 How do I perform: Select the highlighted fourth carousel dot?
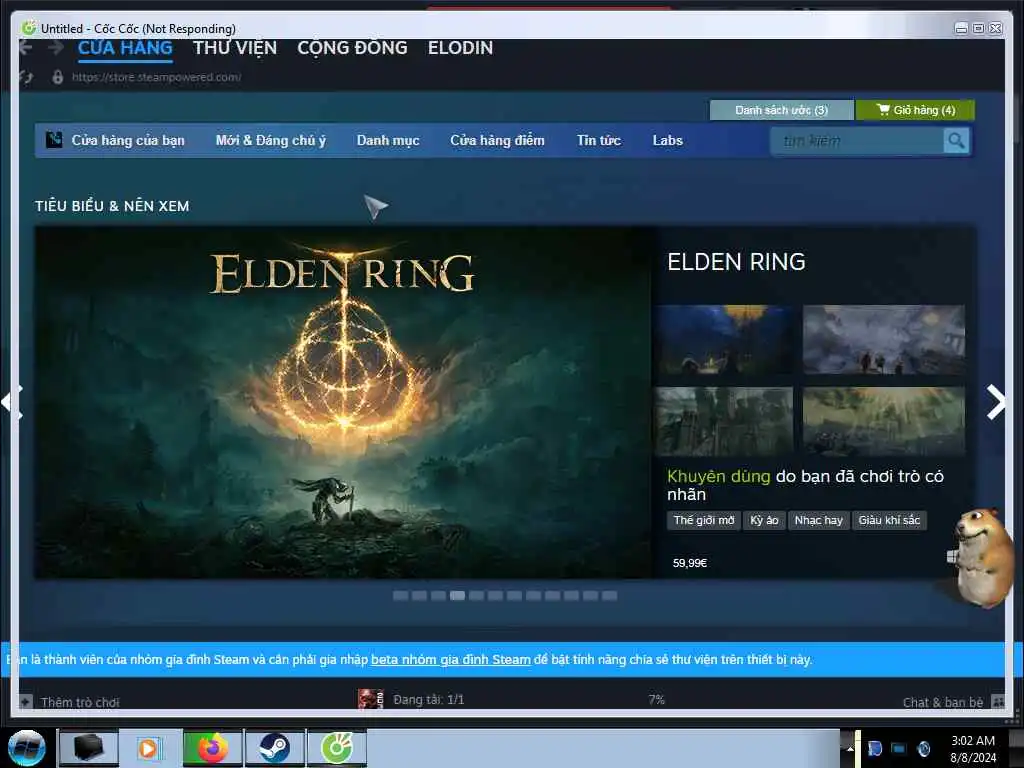coord(457,596)
